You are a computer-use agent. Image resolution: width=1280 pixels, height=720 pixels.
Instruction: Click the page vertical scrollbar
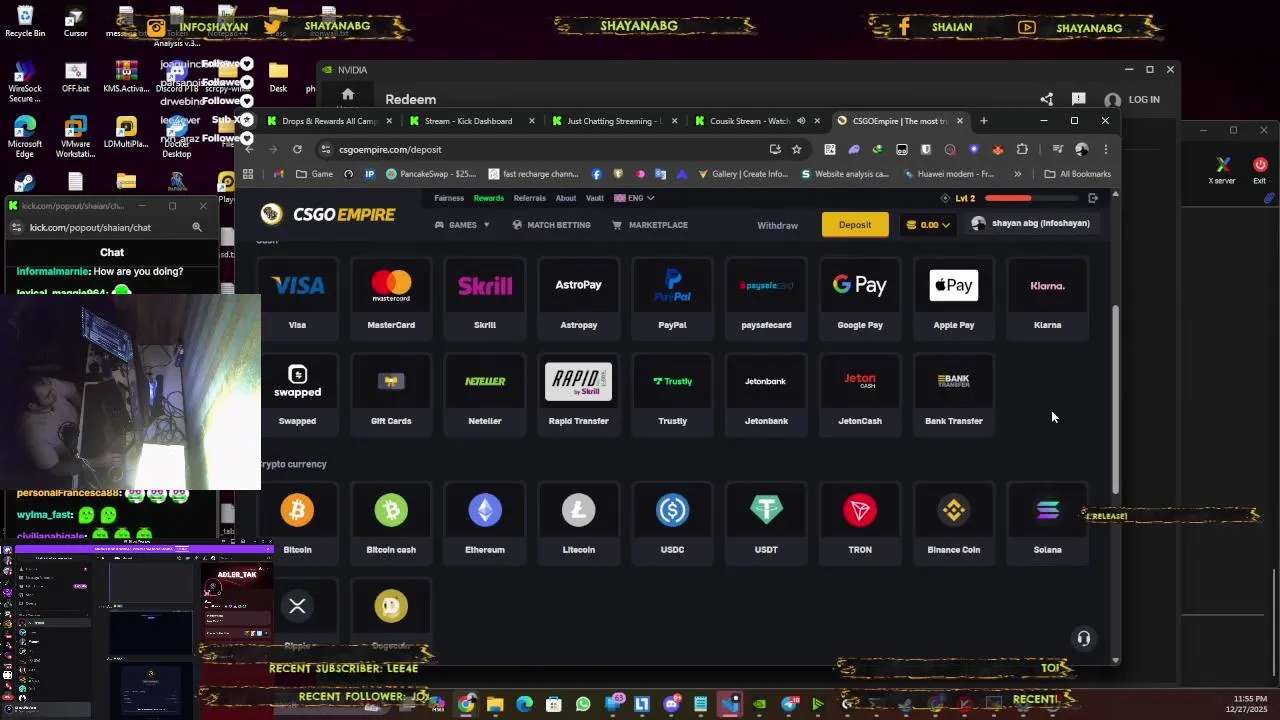coord(1116,399)
